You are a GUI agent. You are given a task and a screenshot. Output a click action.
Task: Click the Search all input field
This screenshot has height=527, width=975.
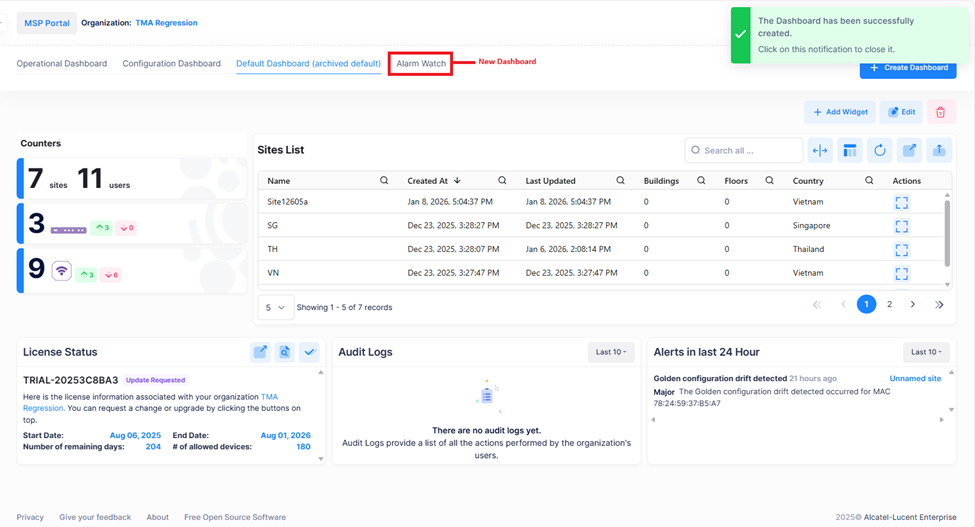click(744, 151)
